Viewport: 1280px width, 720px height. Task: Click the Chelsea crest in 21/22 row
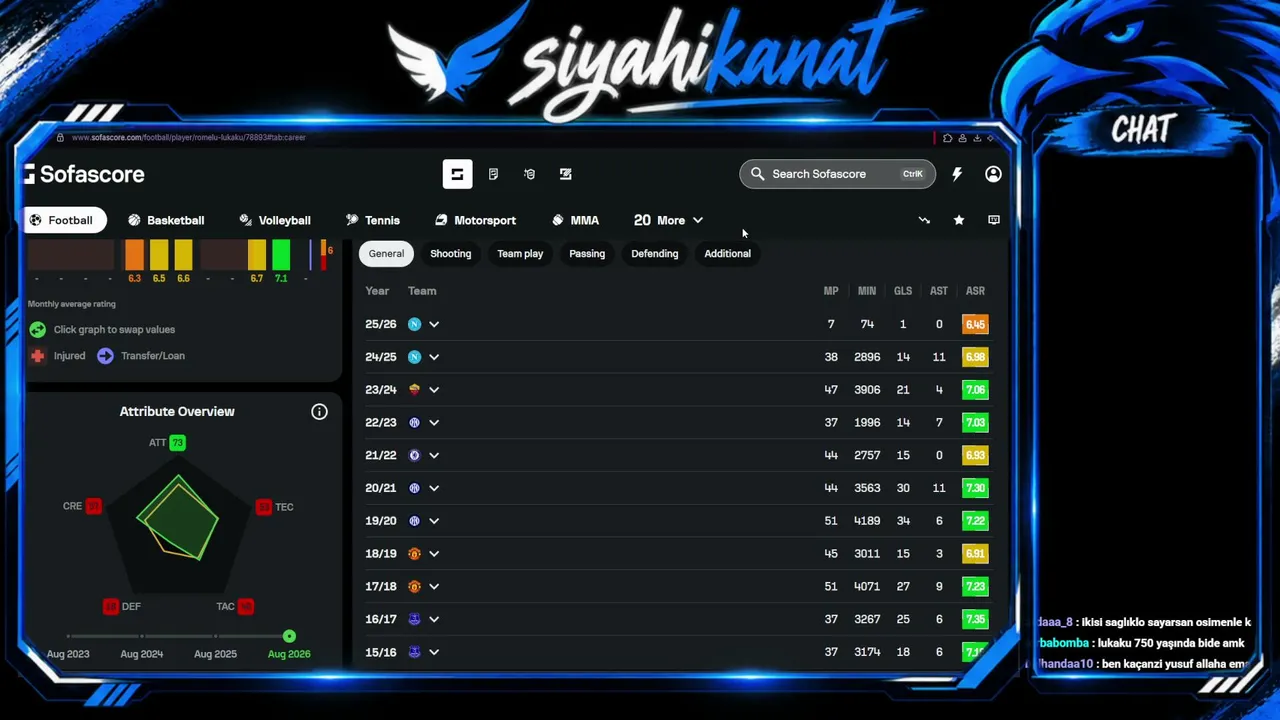point(414,455)
